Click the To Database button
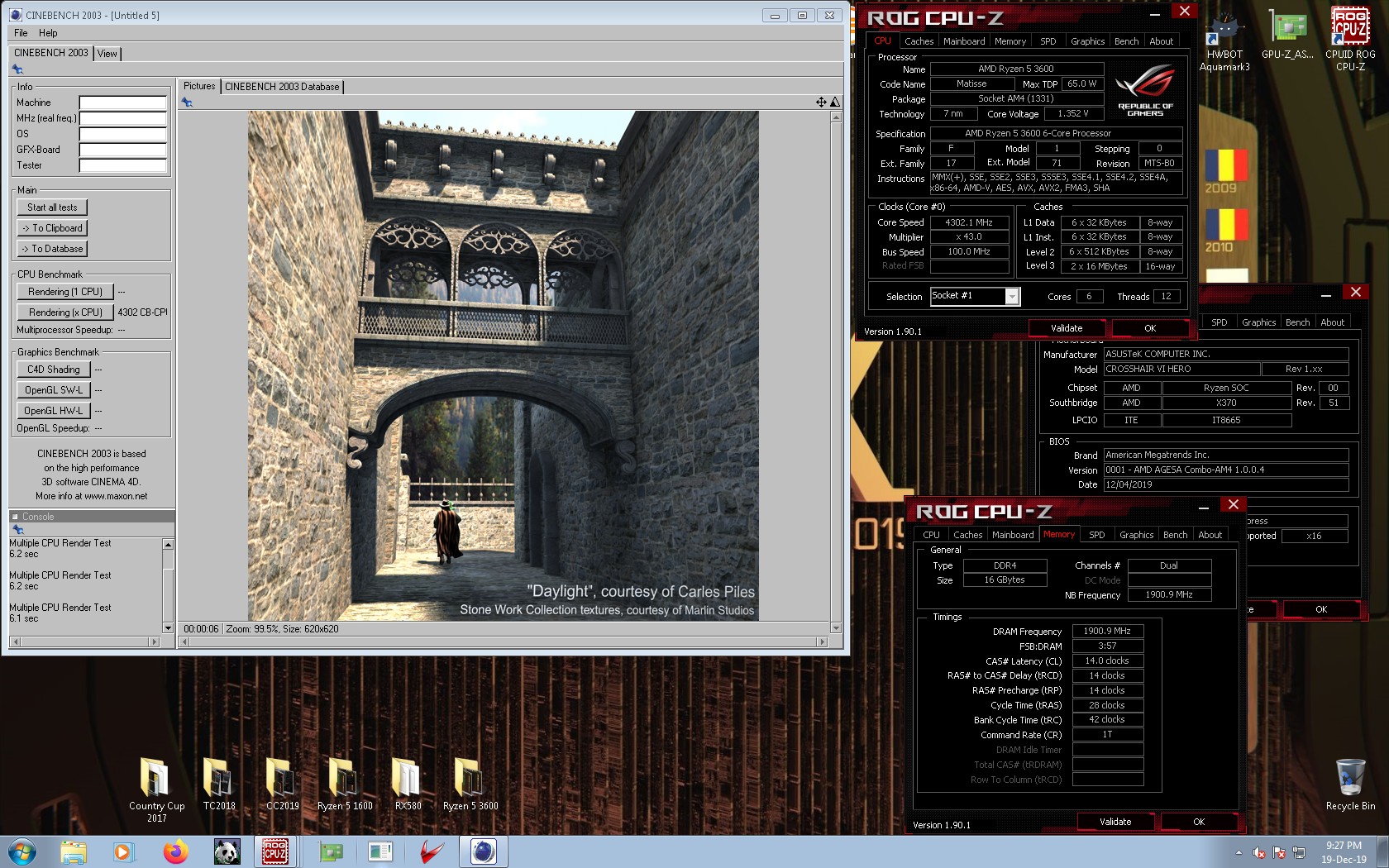 click(x=52, y=249)
